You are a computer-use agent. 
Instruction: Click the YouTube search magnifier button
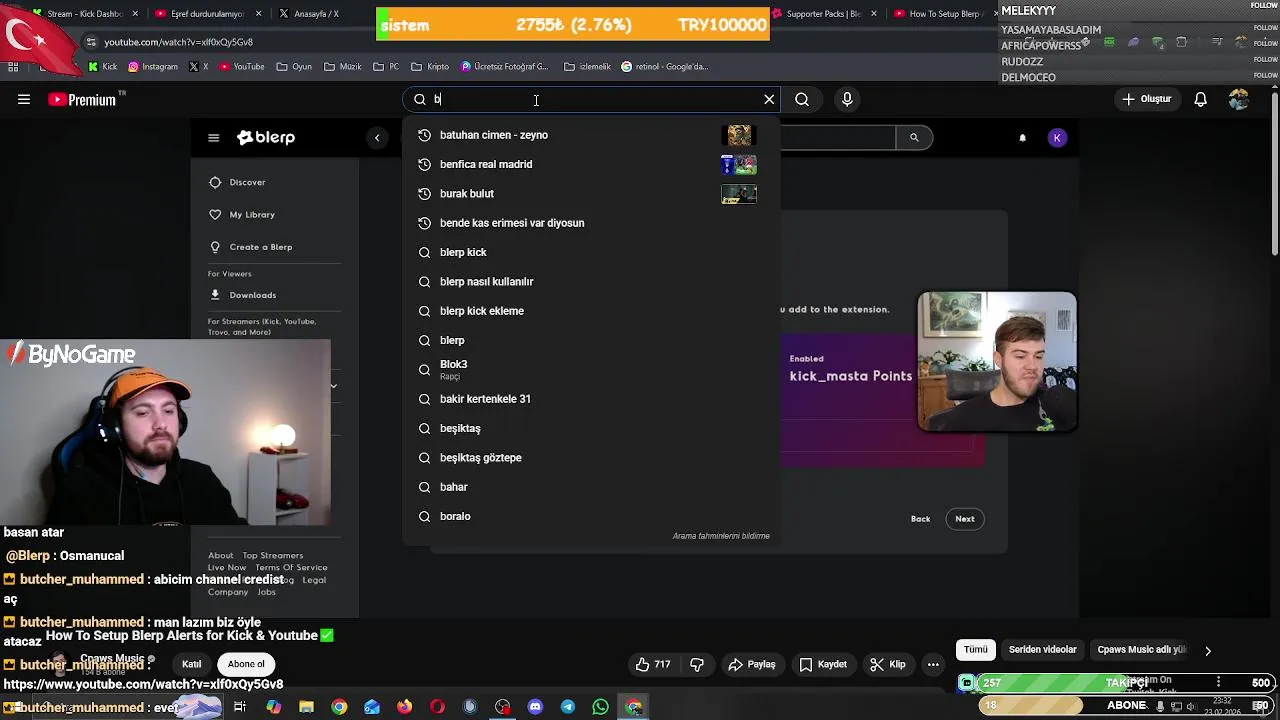pos(802,99)
